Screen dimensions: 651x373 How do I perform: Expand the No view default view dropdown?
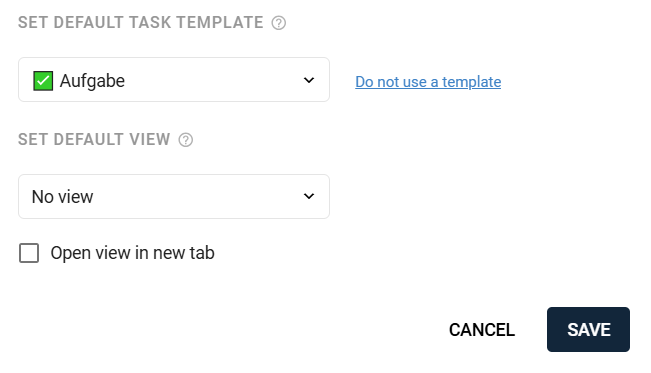tap(174, 196)
